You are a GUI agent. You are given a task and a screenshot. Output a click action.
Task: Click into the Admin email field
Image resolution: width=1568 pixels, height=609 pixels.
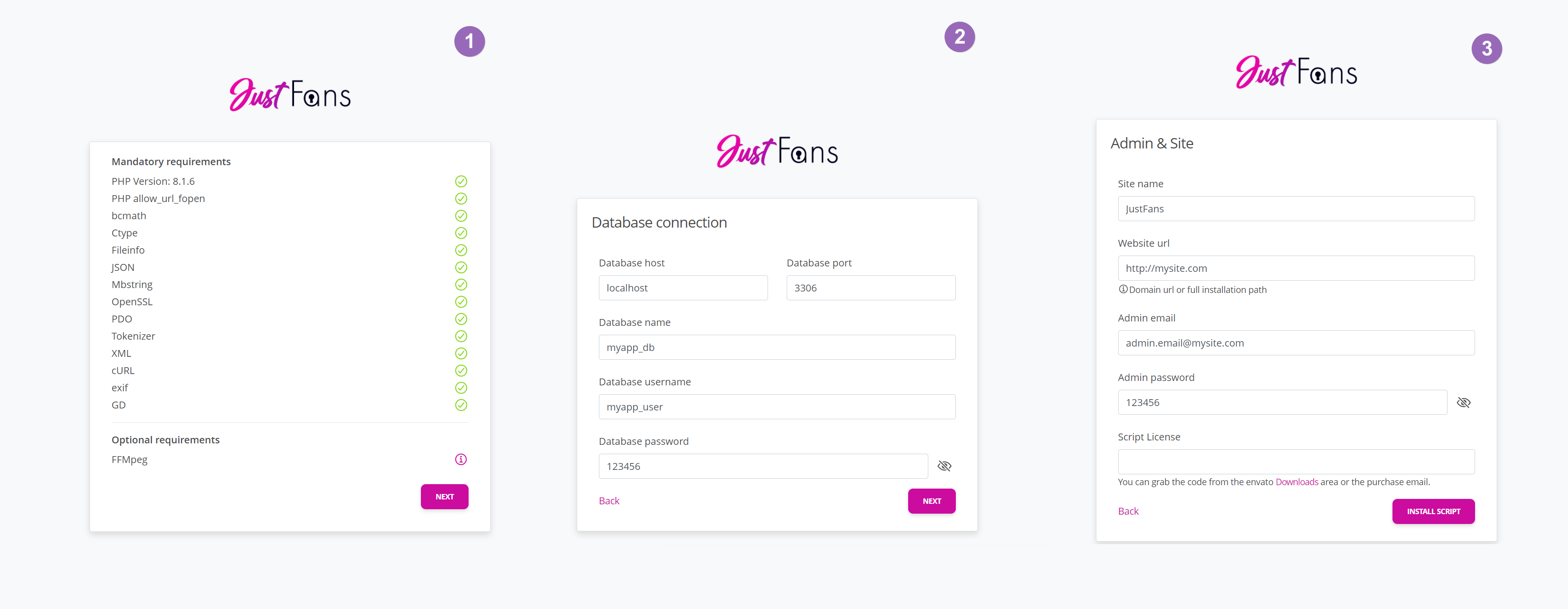pos(1295,343)
